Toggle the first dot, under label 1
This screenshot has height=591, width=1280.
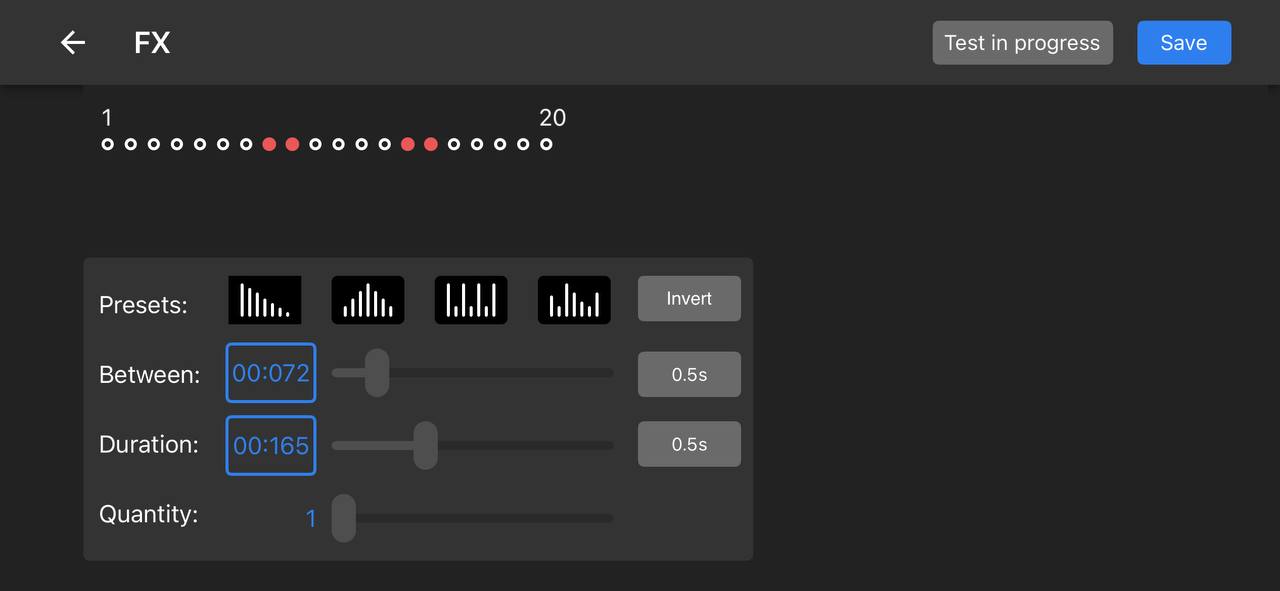tap(108, 144)
